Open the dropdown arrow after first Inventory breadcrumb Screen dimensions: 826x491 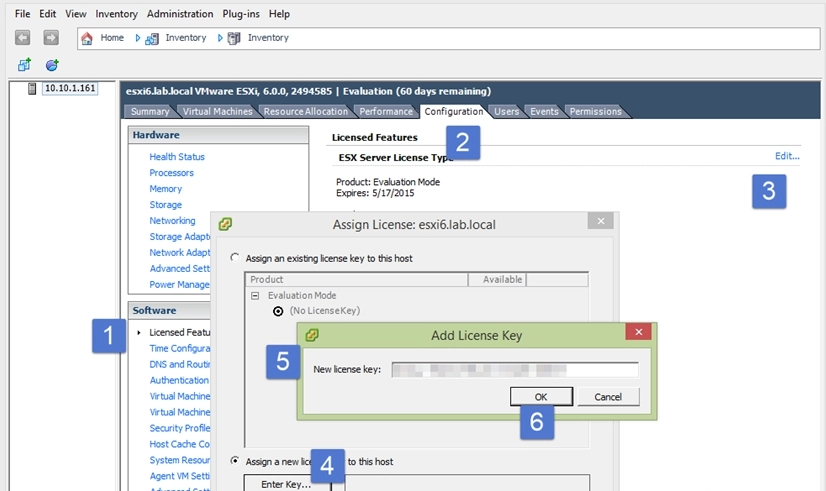point(220,38)
